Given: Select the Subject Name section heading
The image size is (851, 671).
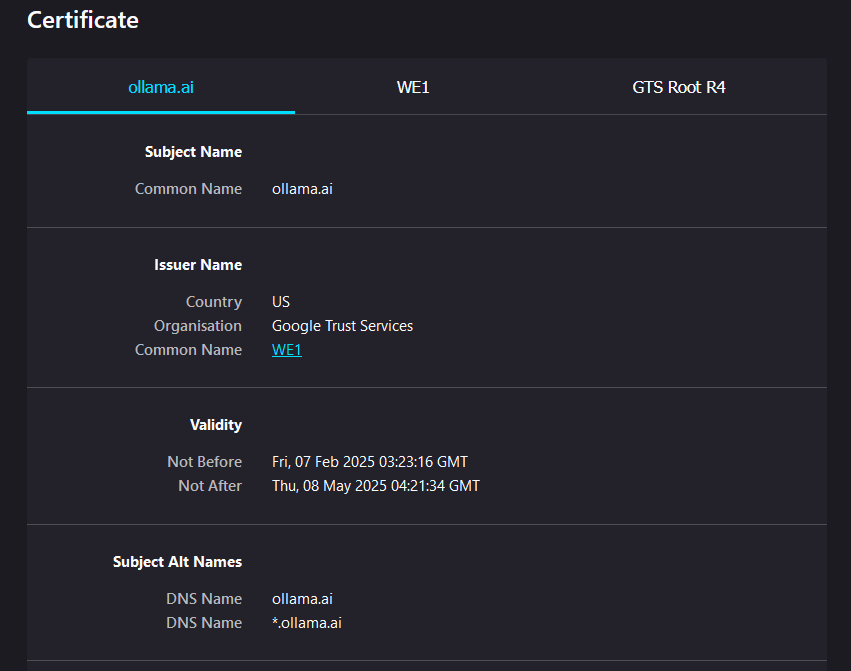Looking at the screenshot, I should 193,152.
